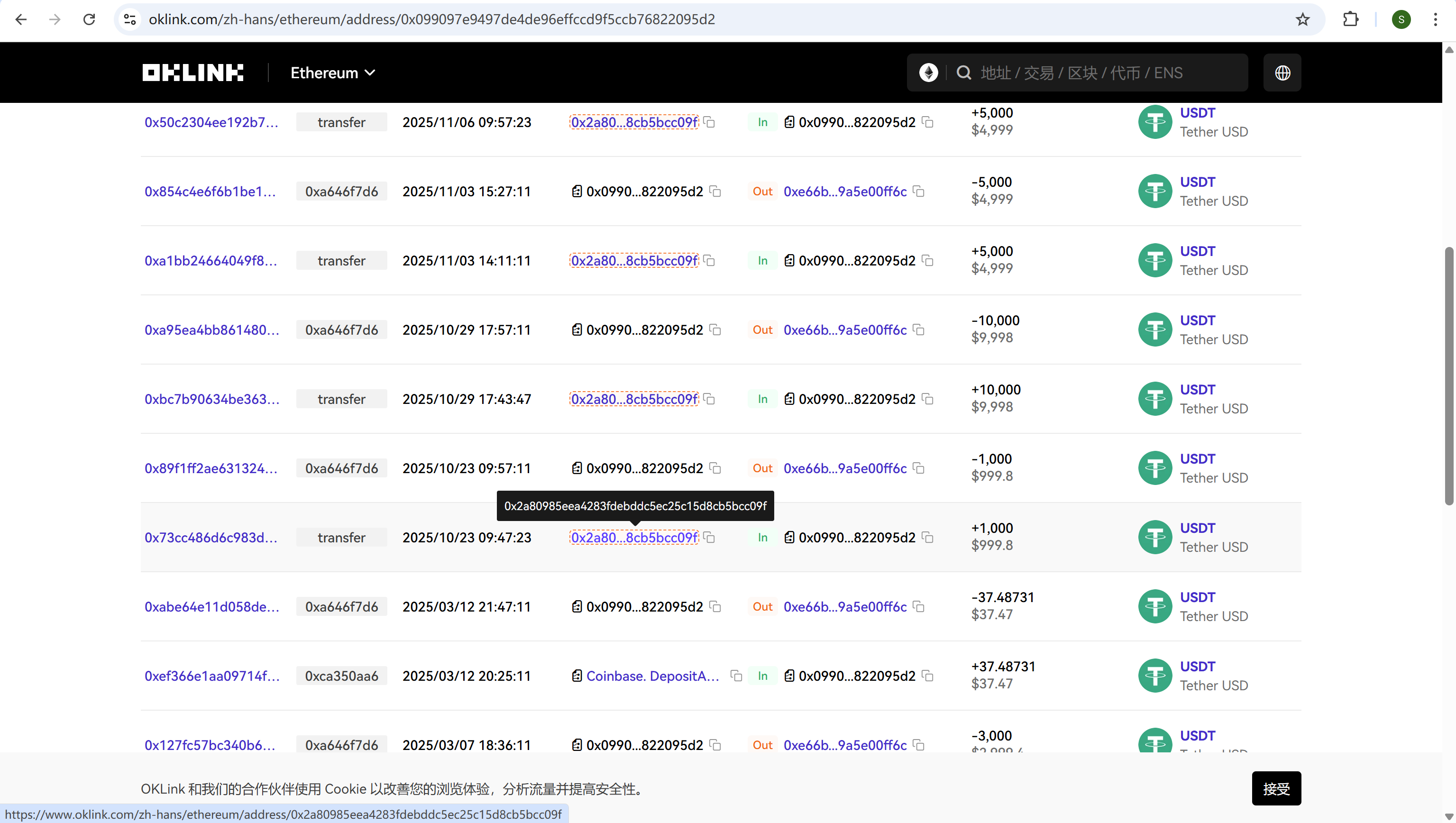Open 0xe66b...9a5e00ff6c address in 2025/10/23 row
This screenshot has height=823, width=1456.
[x=845, y=468]
